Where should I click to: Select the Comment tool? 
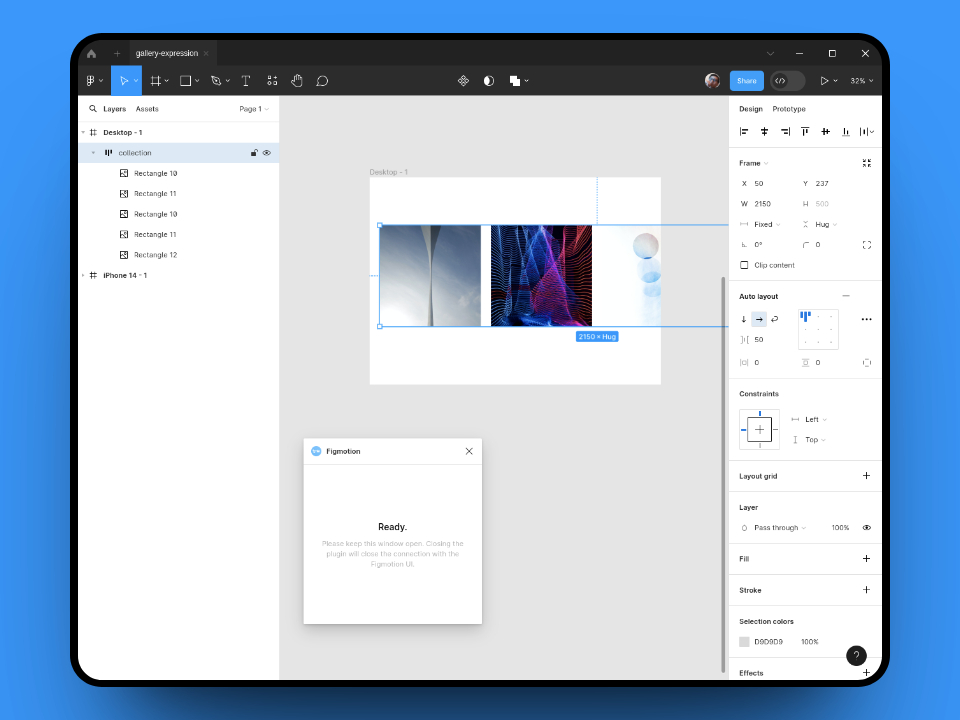[322, 81]
